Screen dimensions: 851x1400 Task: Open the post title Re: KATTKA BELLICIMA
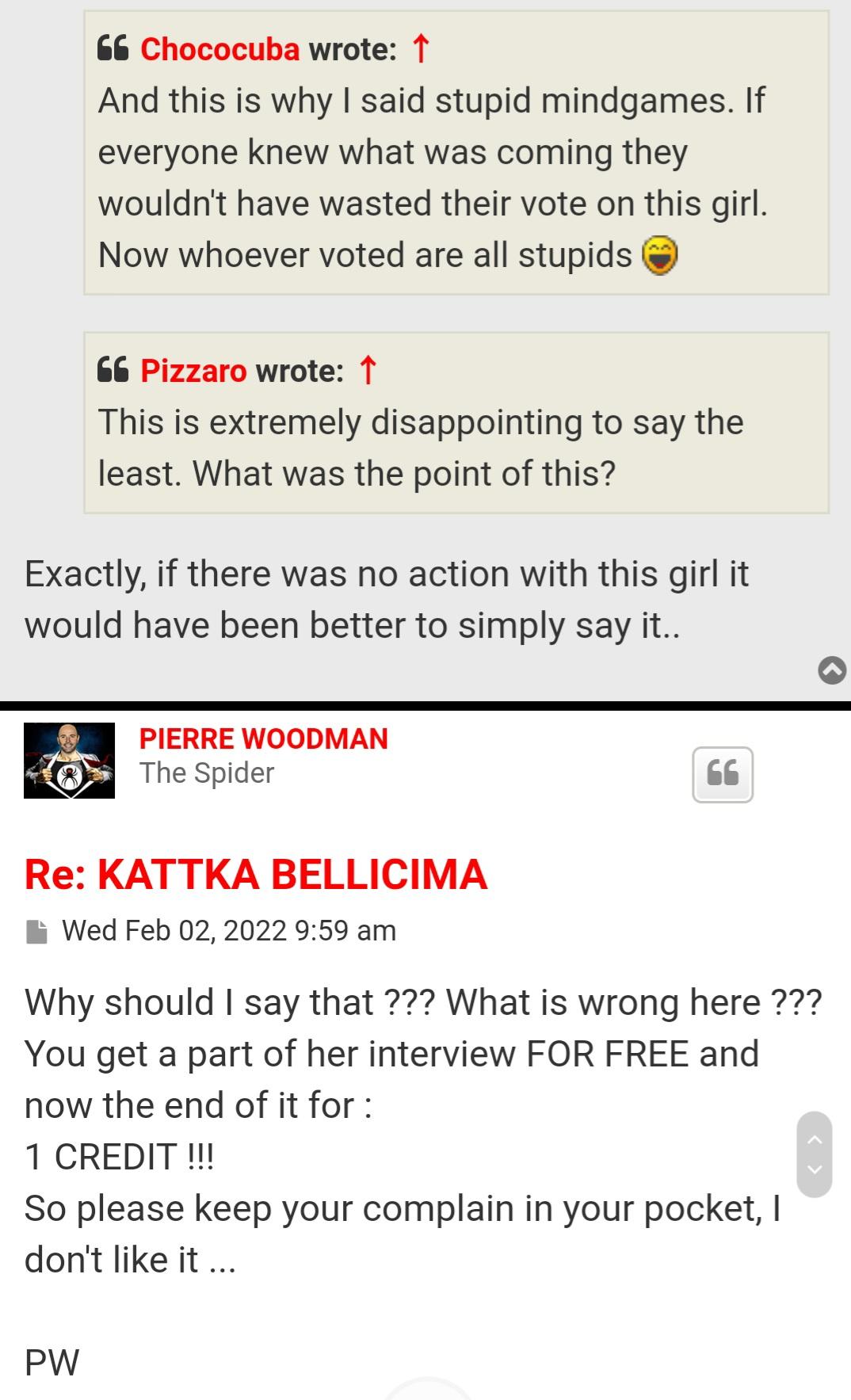coord(255,875)
